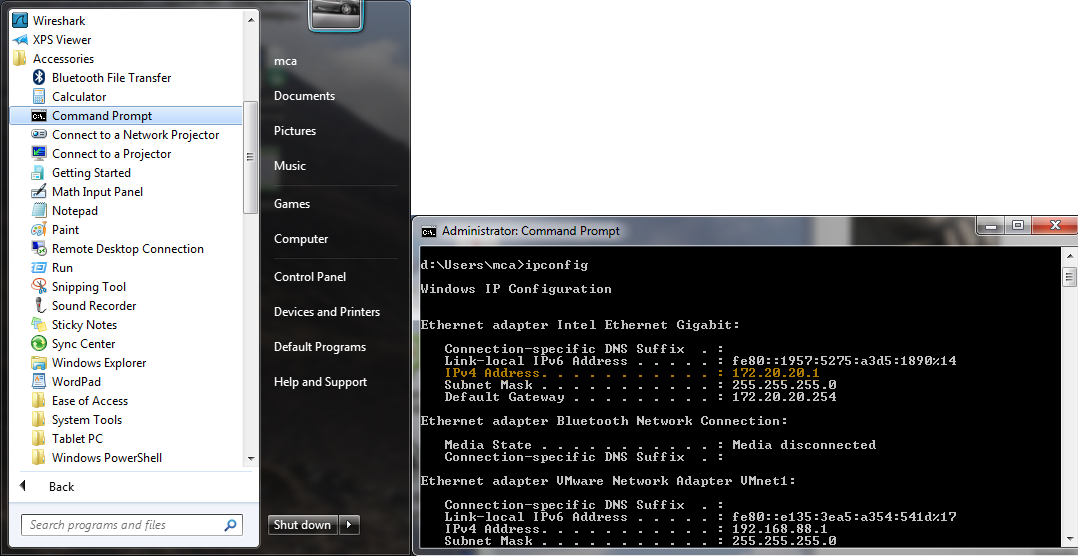Open Devices and Printers
This screenshot has height=556, width=1078.
327,311
